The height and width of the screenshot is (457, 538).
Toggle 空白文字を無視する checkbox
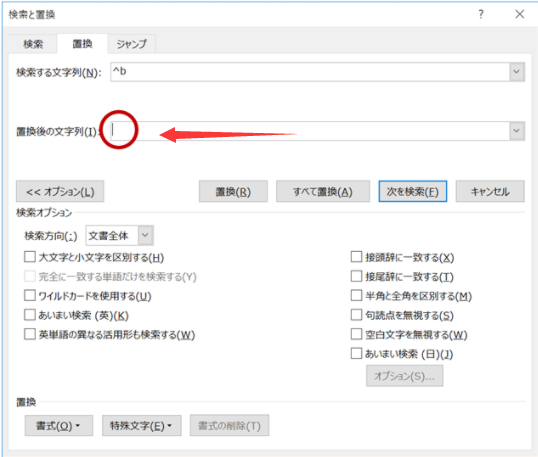356,334
